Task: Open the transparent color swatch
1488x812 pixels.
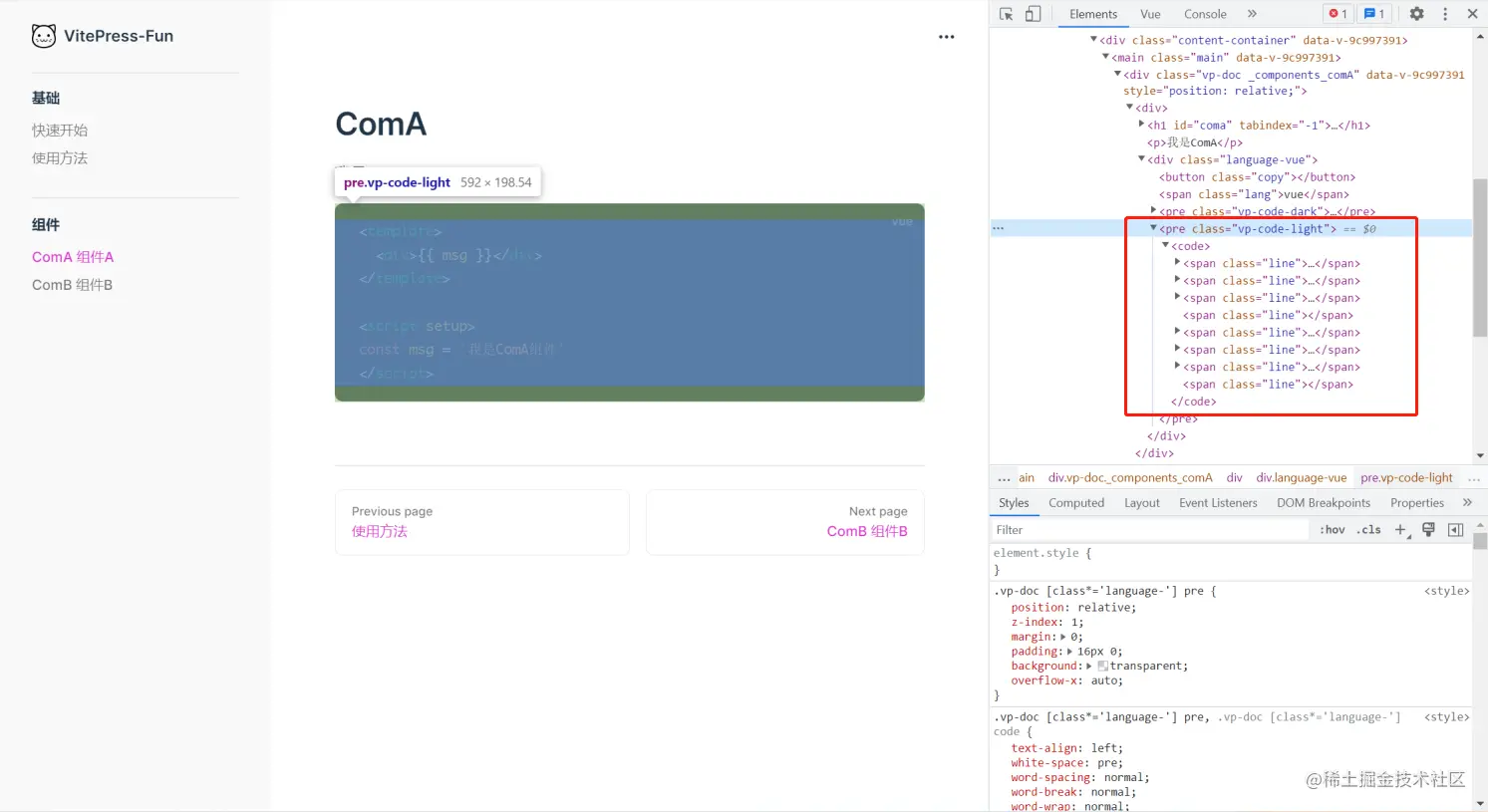Action: click(1102, 666)
